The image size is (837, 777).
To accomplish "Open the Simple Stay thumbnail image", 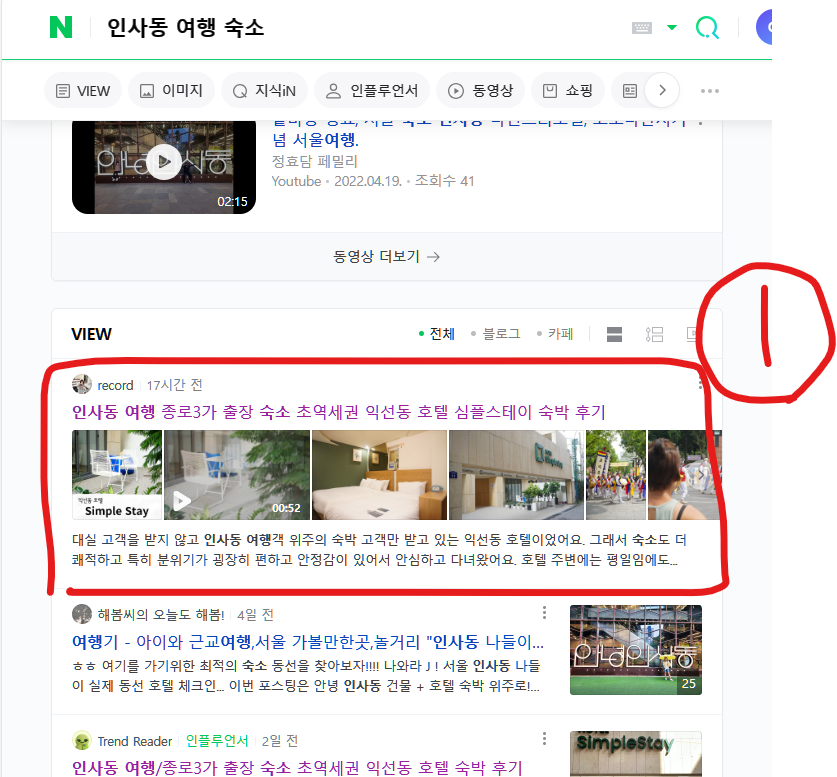I will point(117,475).
